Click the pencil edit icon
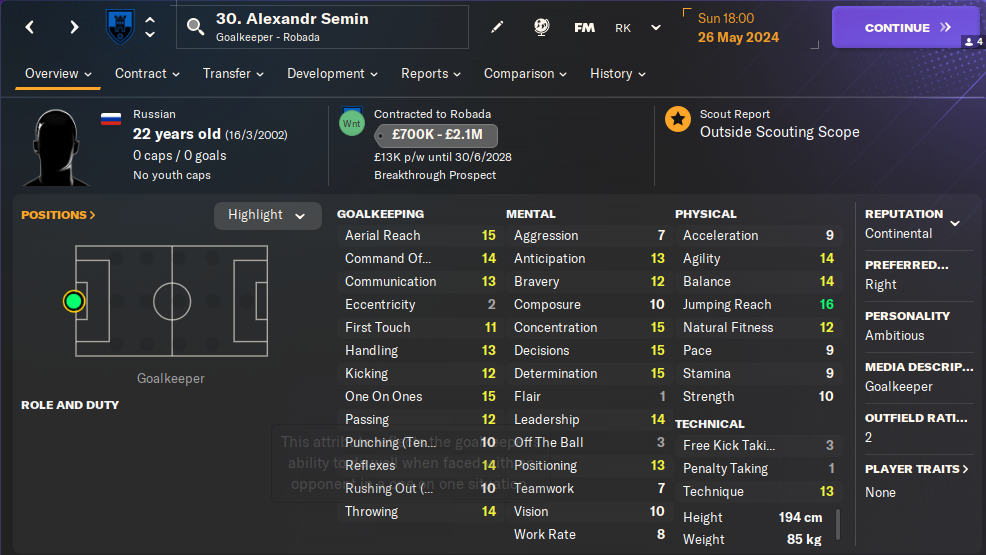This screenshot has height=555, width=986. [497, 28]
